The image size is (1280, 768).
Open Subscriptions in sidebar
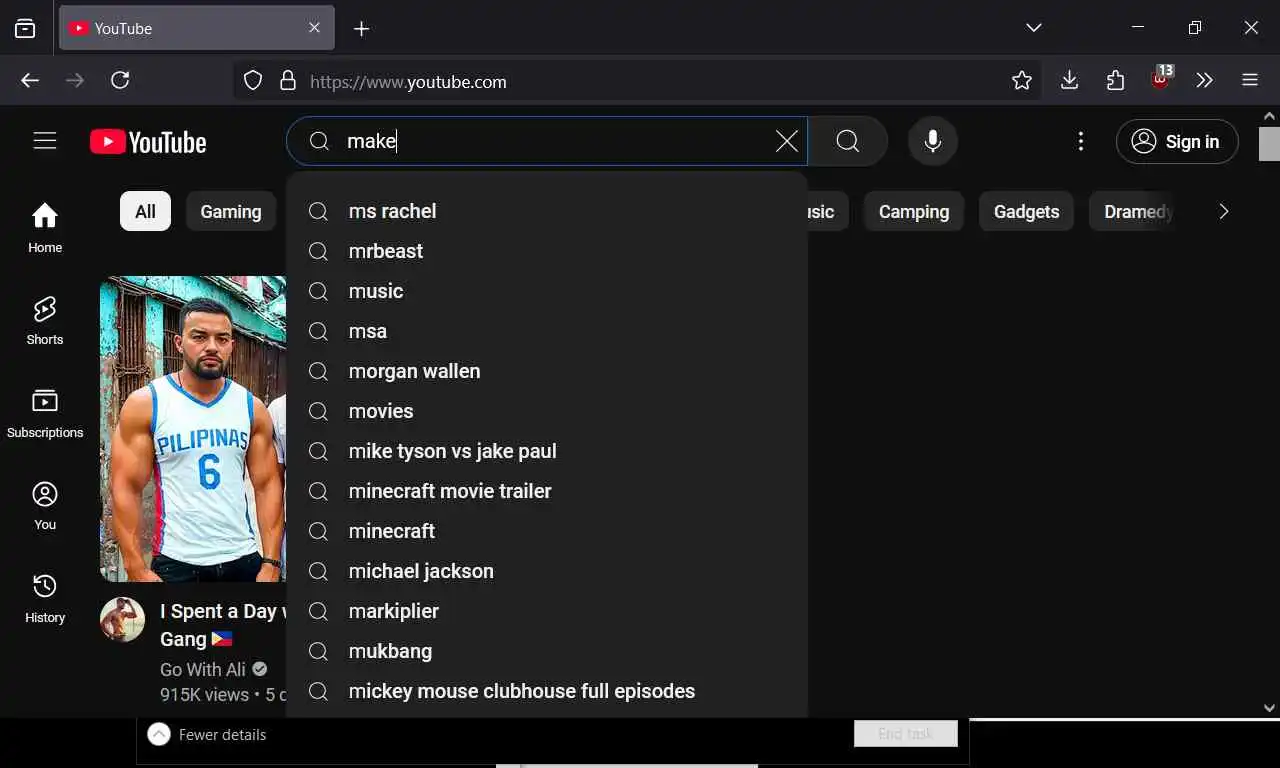tap(45, 414)
